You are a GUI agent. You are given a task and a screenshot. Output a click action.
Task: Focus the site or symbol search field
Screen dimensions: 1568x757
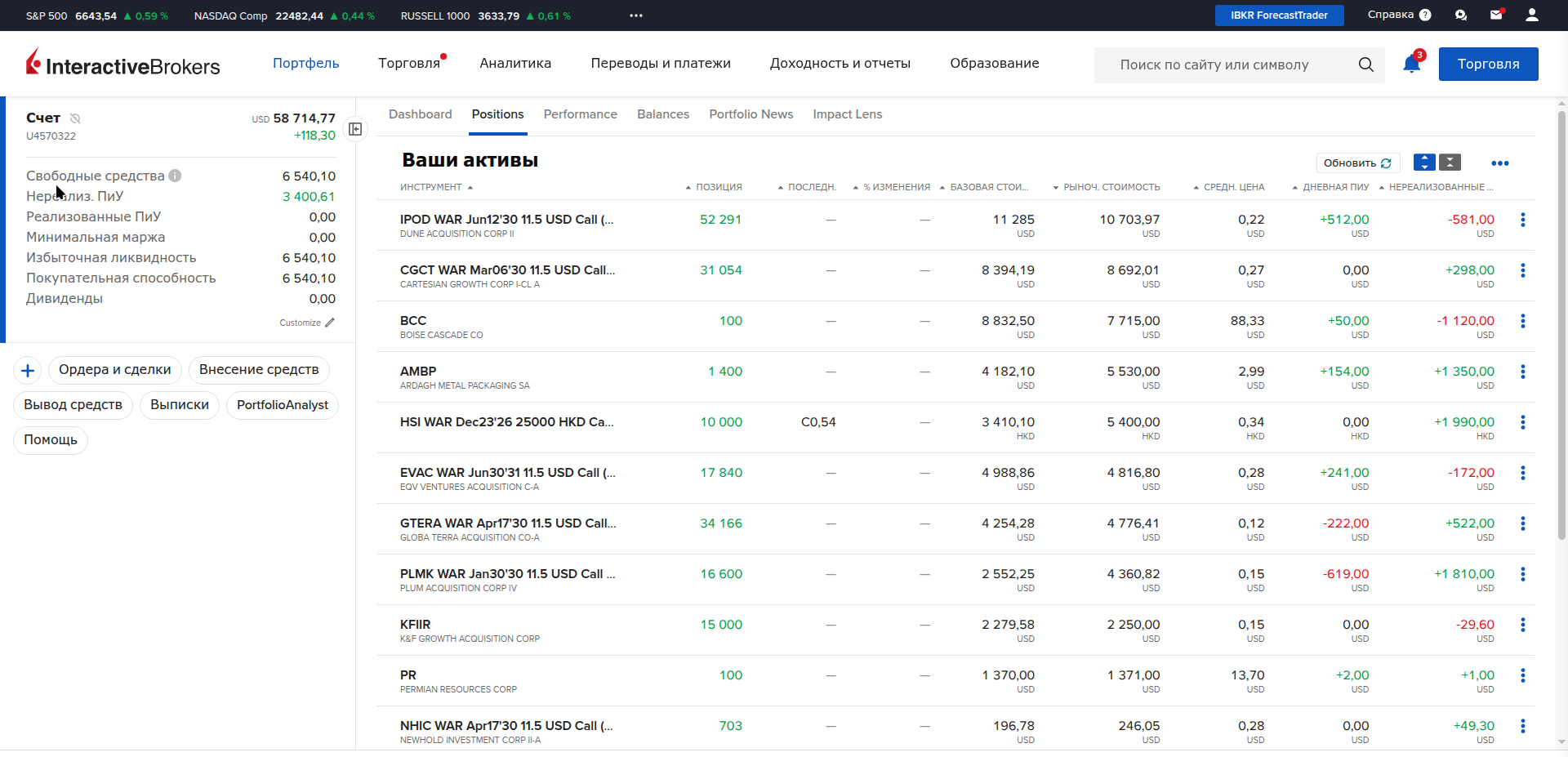tap(1240, 65)
